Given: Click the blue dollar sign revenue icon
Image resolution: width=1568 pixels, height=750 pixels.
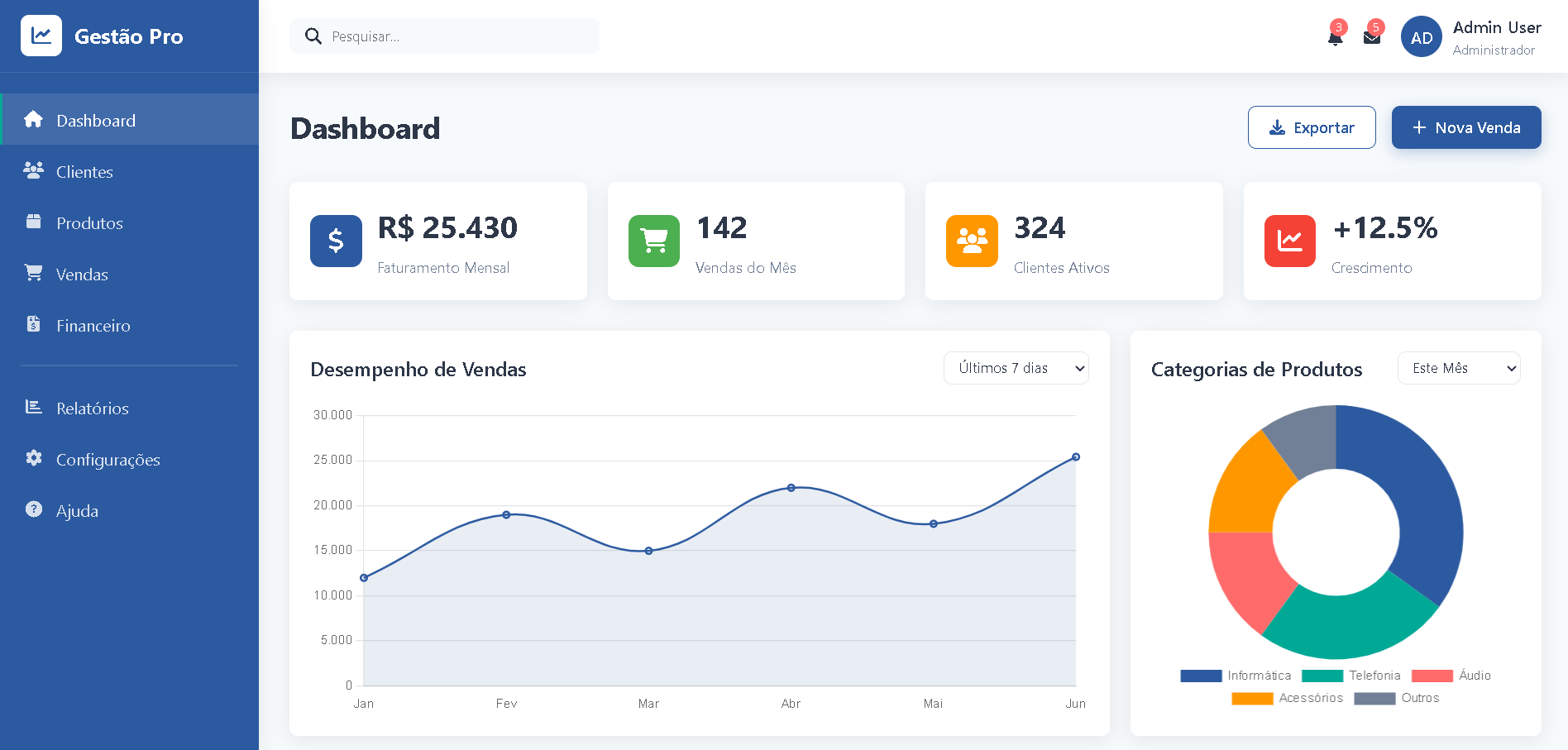Looking at the screenshot, I should point(336,241).
